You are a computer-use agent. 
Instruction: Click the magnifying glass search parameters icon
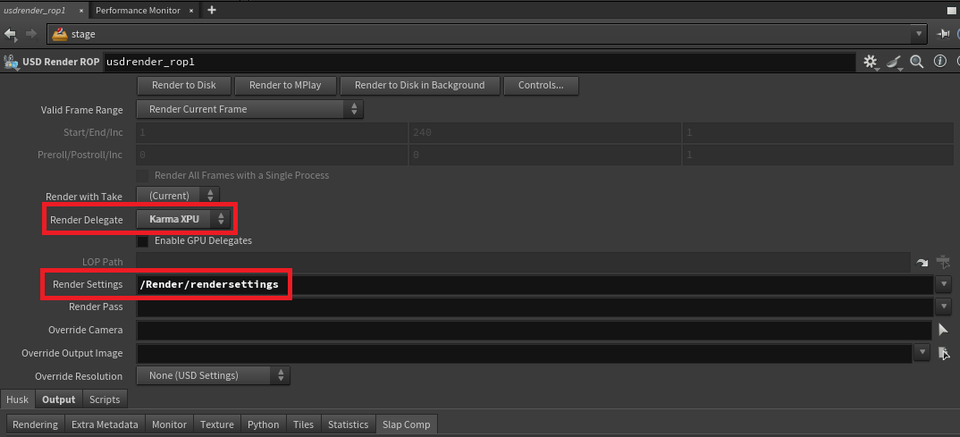pos(916,62)
